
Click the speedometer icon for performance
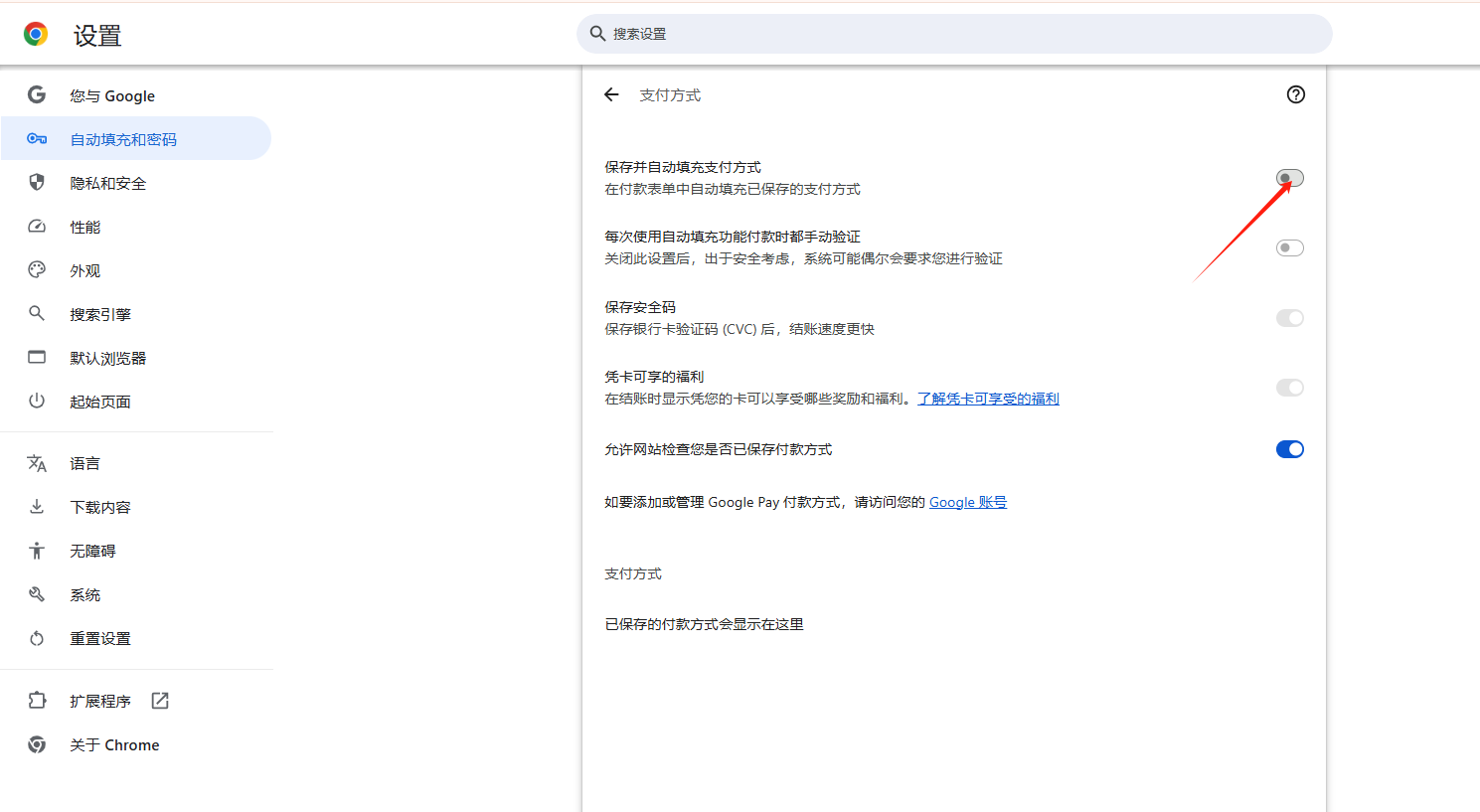(37, 226)
